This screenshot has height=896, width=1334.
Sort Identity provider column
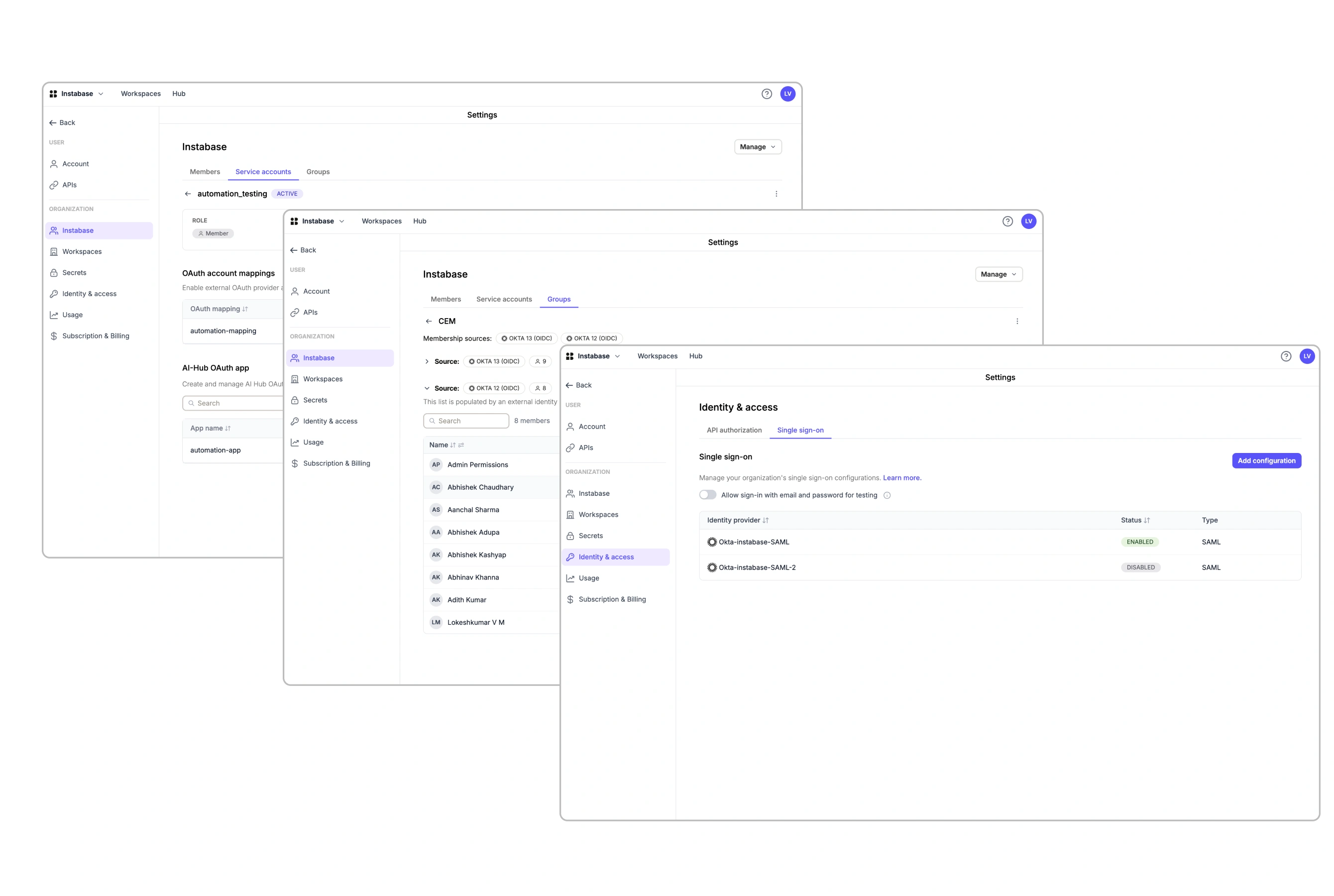point(765,520)
